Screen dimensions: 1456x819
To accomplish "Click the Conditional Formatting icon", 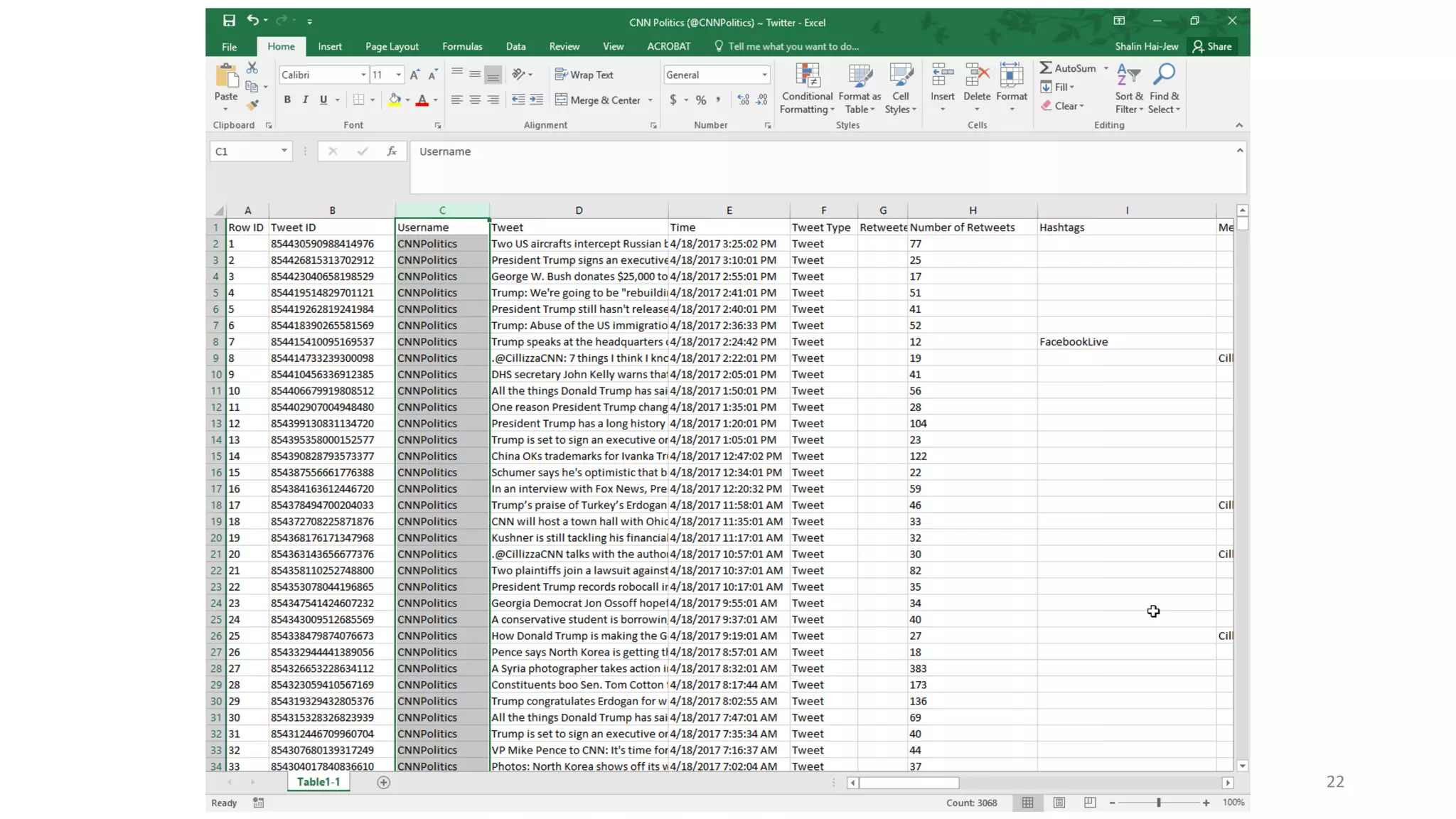I will (x=807, y=75).
